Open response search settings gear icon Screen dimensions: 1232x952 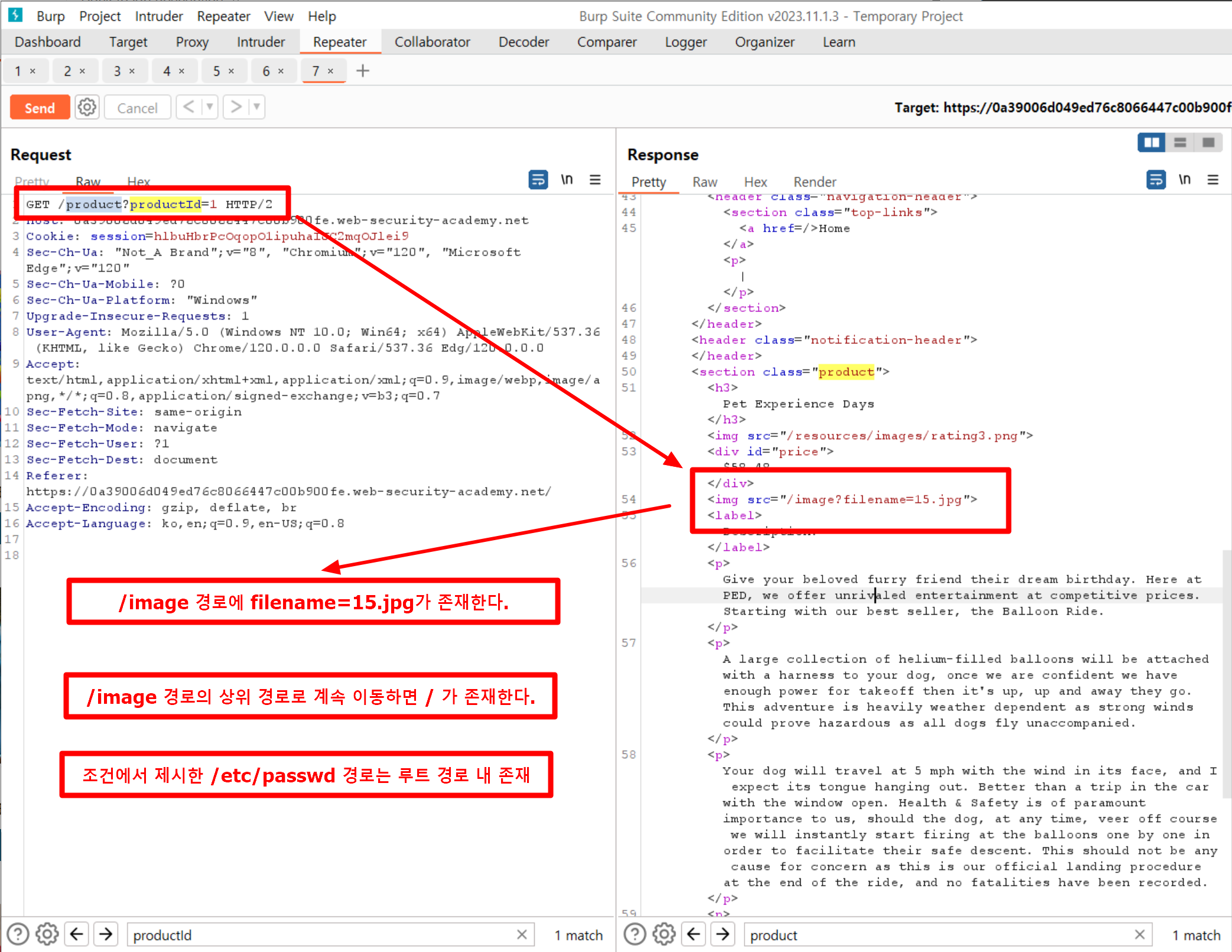point(664,934)
